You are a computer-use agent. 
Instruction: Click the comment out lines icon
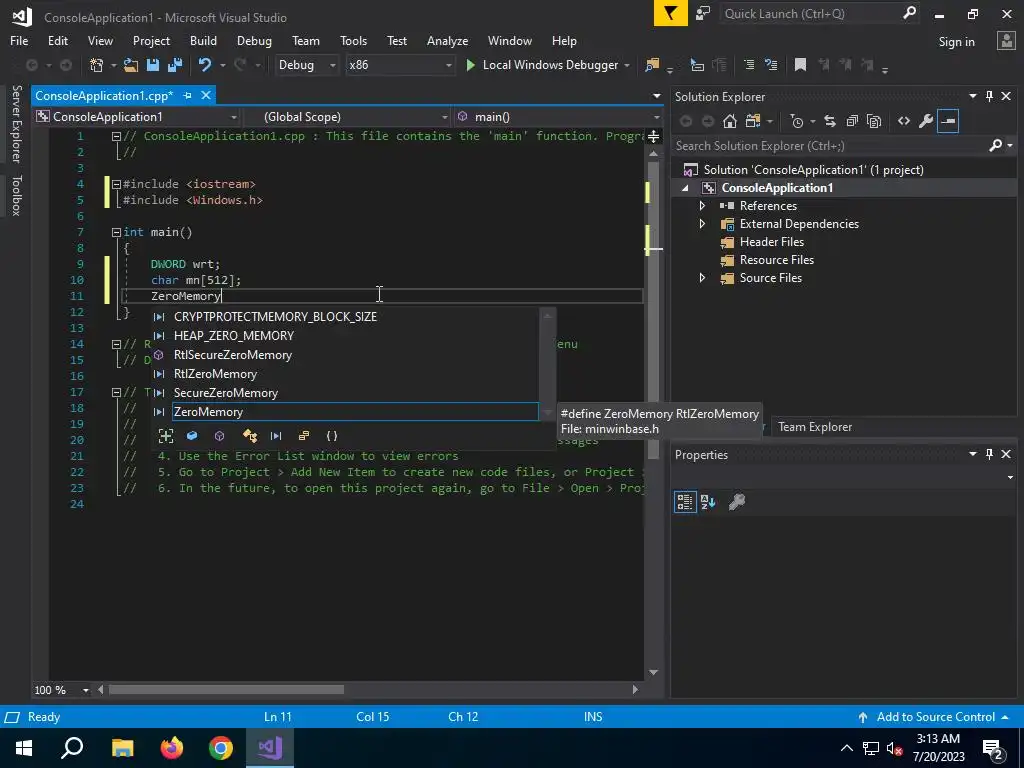(x=749, y=65)
